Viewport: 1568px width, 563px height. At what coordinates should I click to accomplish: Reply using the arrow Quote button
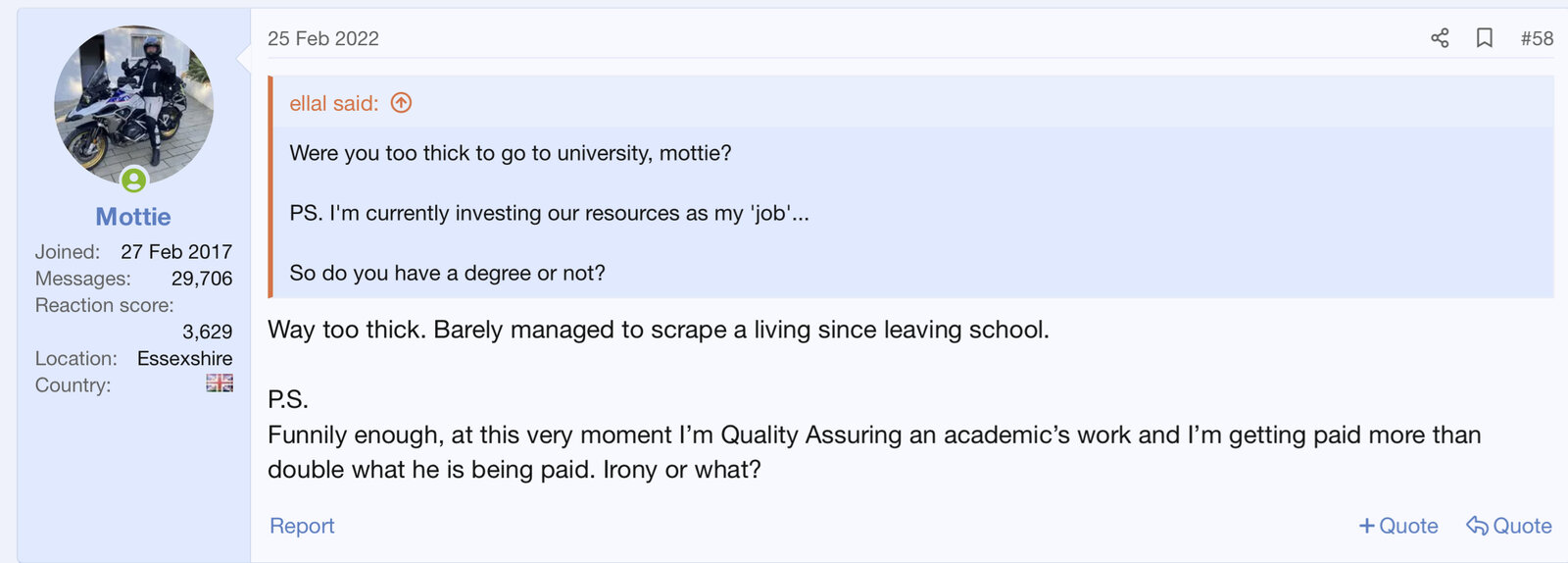click(x=1509, y=526)
